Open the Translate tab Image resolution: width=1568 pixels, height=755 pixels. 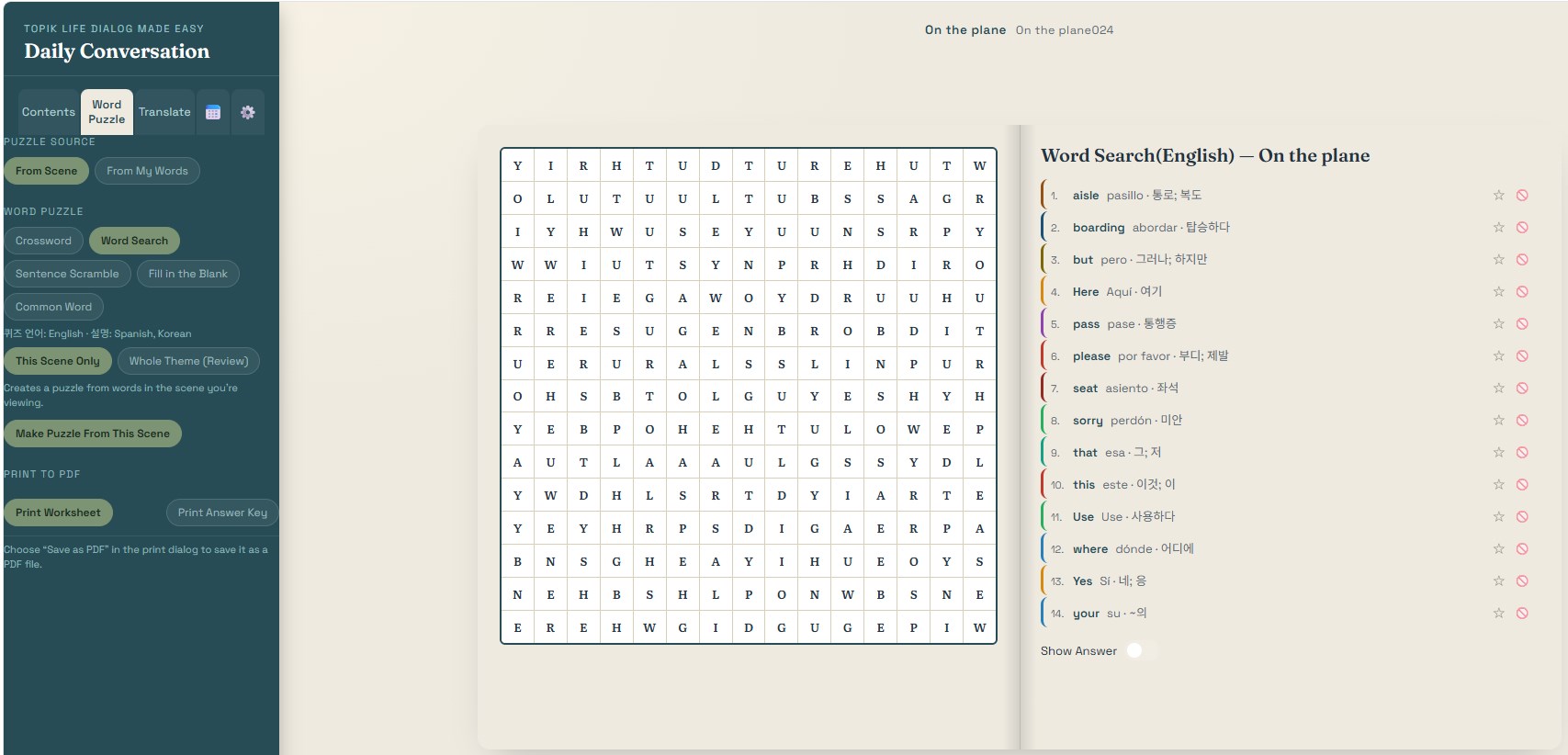[x=164, y=112]
